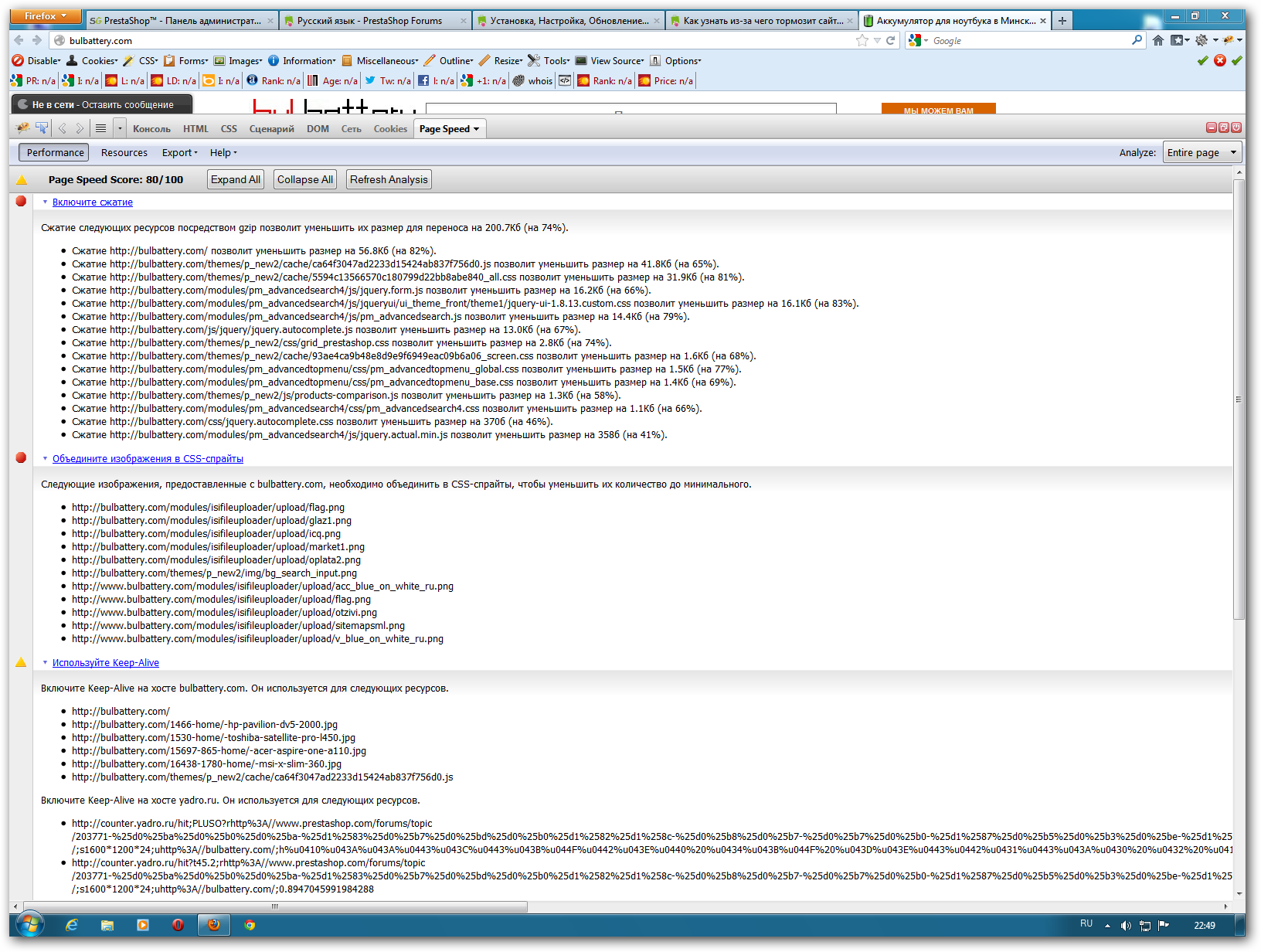This screenshot has height=952, width=1261.
Task: Click the bookmark star in the address bar
Action: point(862,40)
